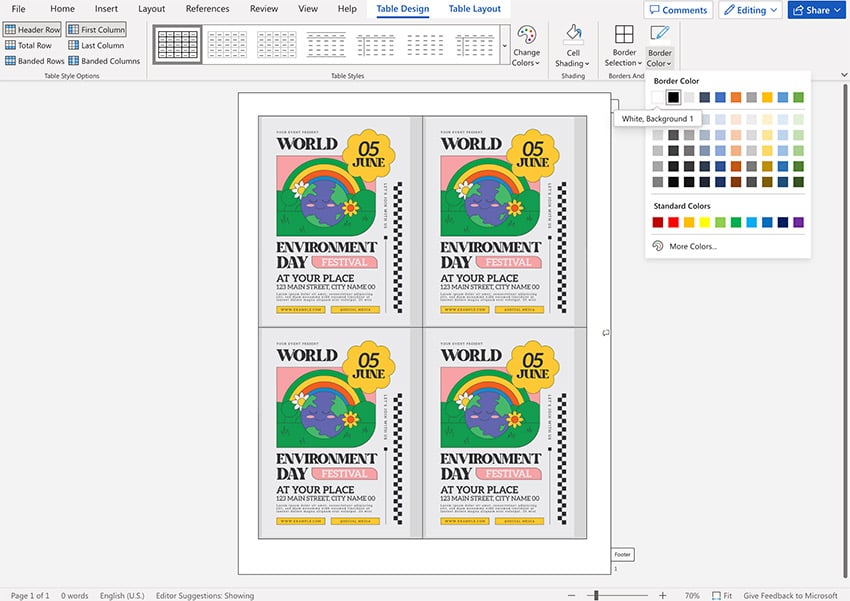The image size is (850, 601).
Task: Click the zoom out minus icon
Action: (x=571, y=595)
